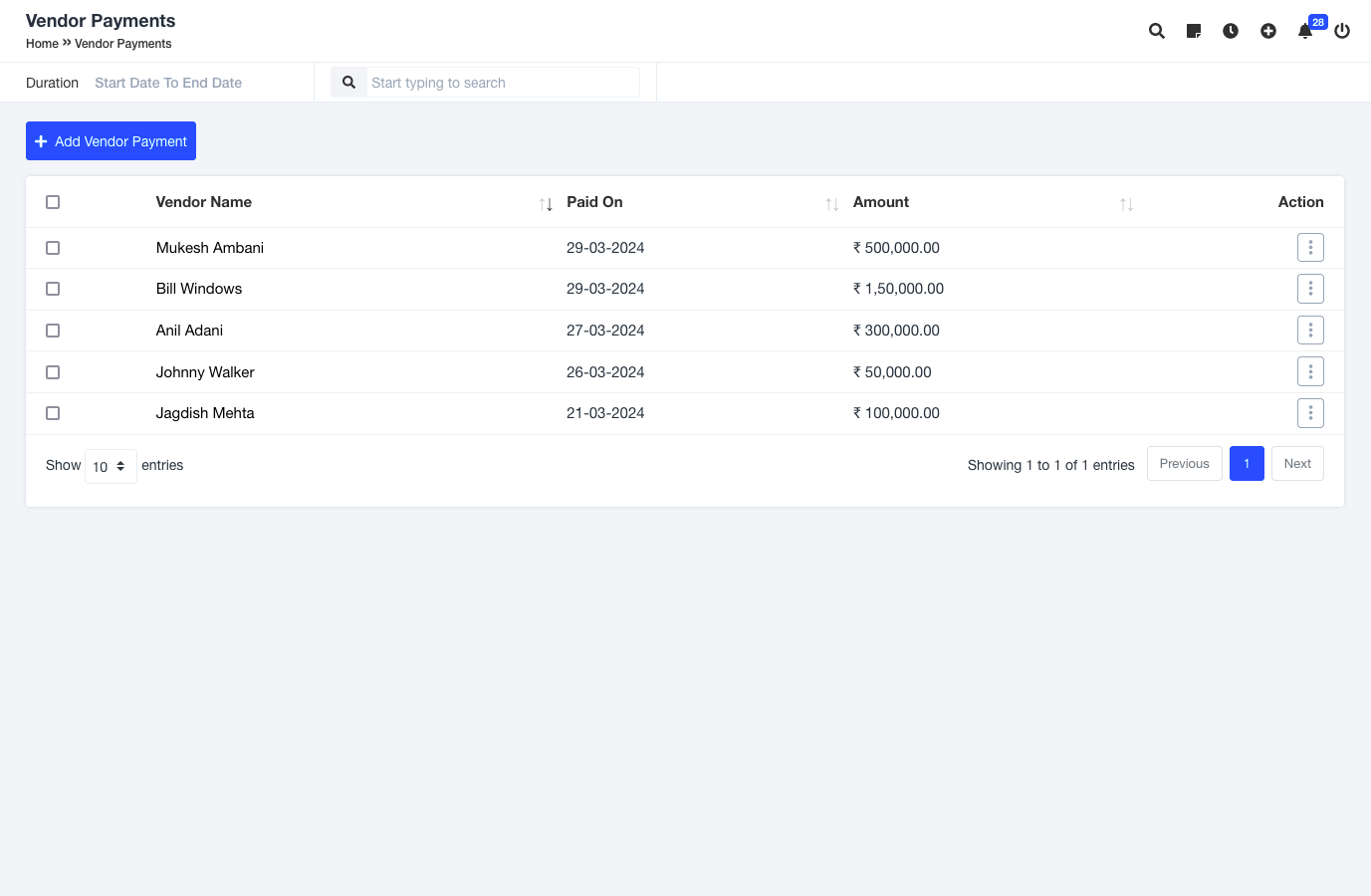Screen dimensions: 1371x896
Task: Click the power logout icon
Action: coord(1342,31)
